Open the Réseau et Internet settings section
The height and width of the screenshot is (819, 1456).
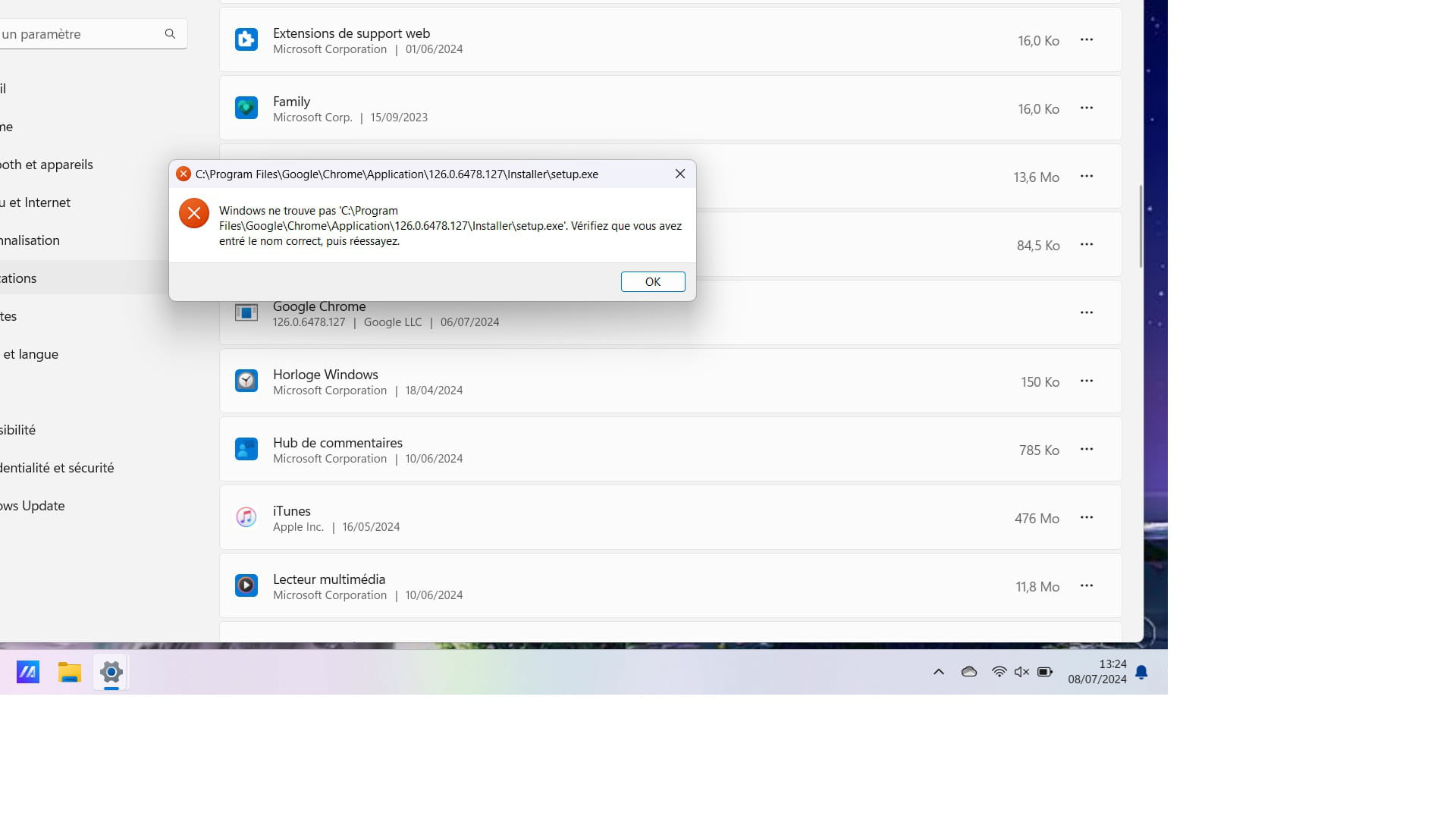click(x=83, y=202)
